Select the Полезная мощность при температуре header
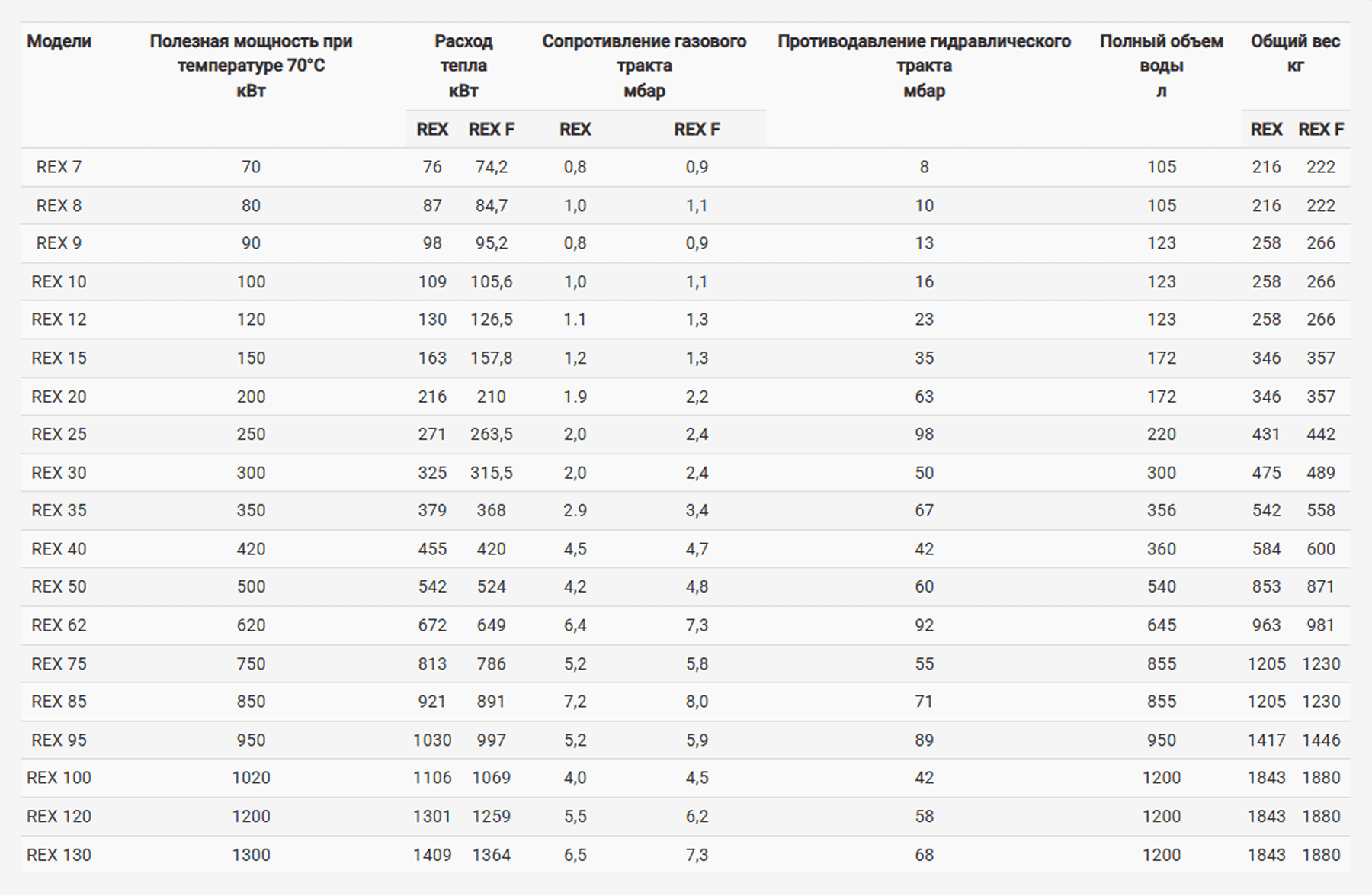The image size is (1372, 896). [251, 66]
